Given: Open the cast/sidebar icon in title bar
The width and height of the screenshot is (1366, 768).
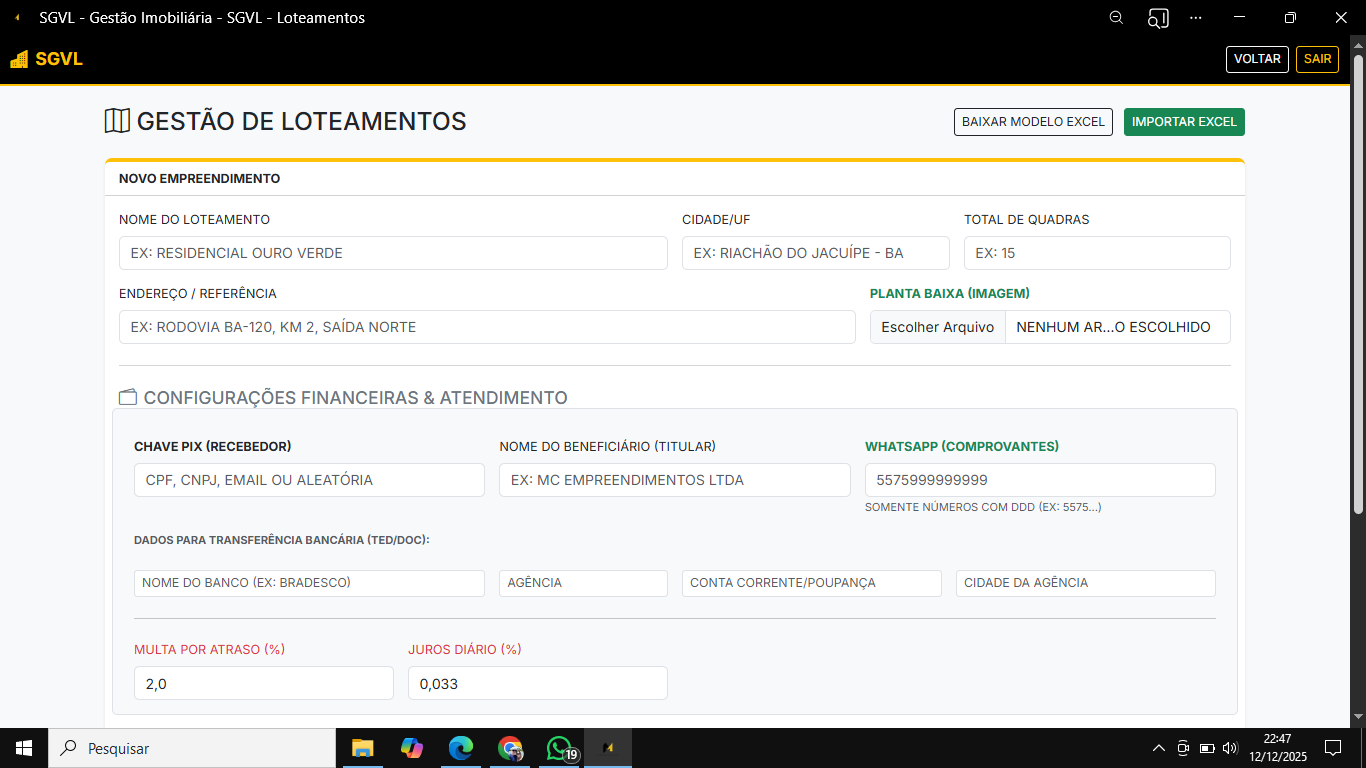Looking at the screenshot, I should point(1158,18).
